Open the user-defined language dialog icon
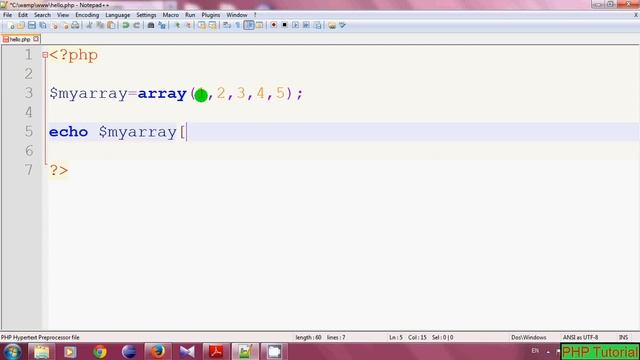 point(259,25)
